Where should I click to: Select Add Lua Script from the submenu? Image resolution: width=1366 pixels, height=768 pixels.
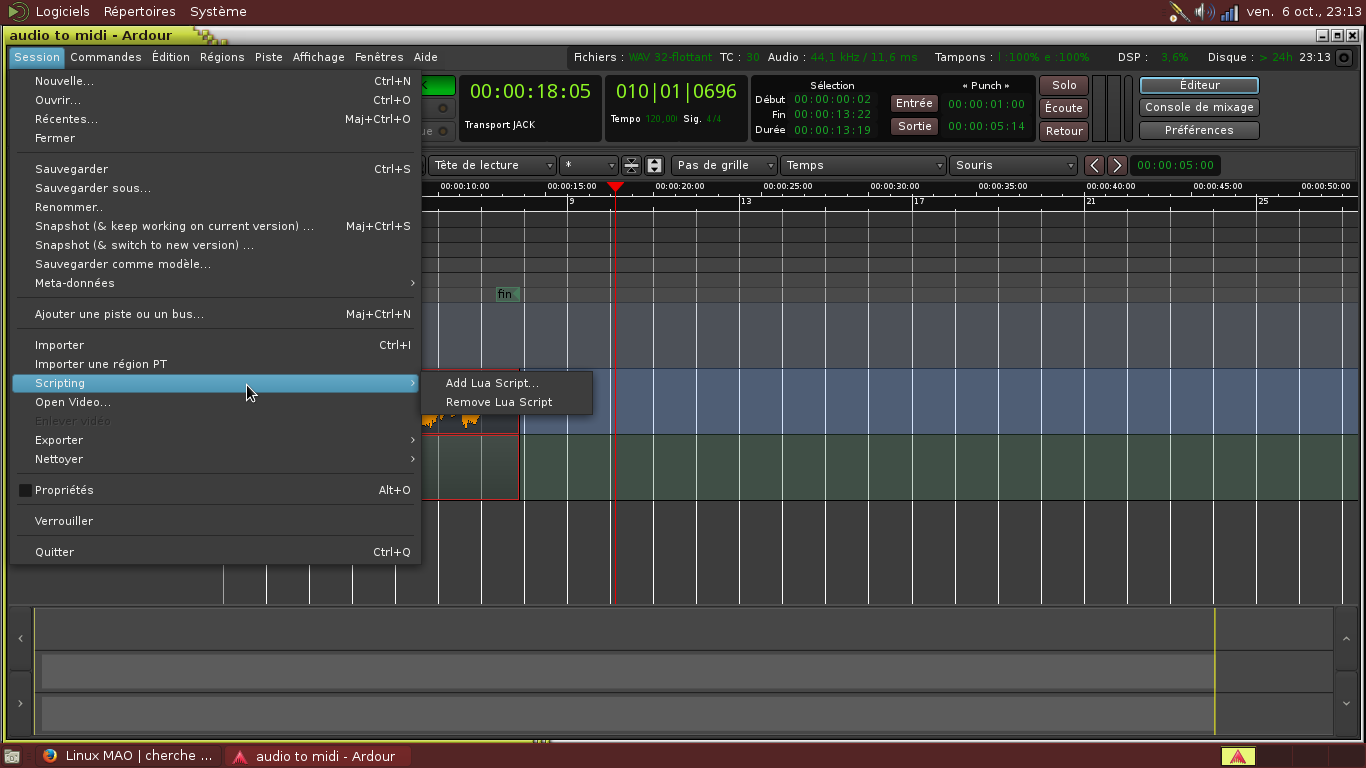492,383
